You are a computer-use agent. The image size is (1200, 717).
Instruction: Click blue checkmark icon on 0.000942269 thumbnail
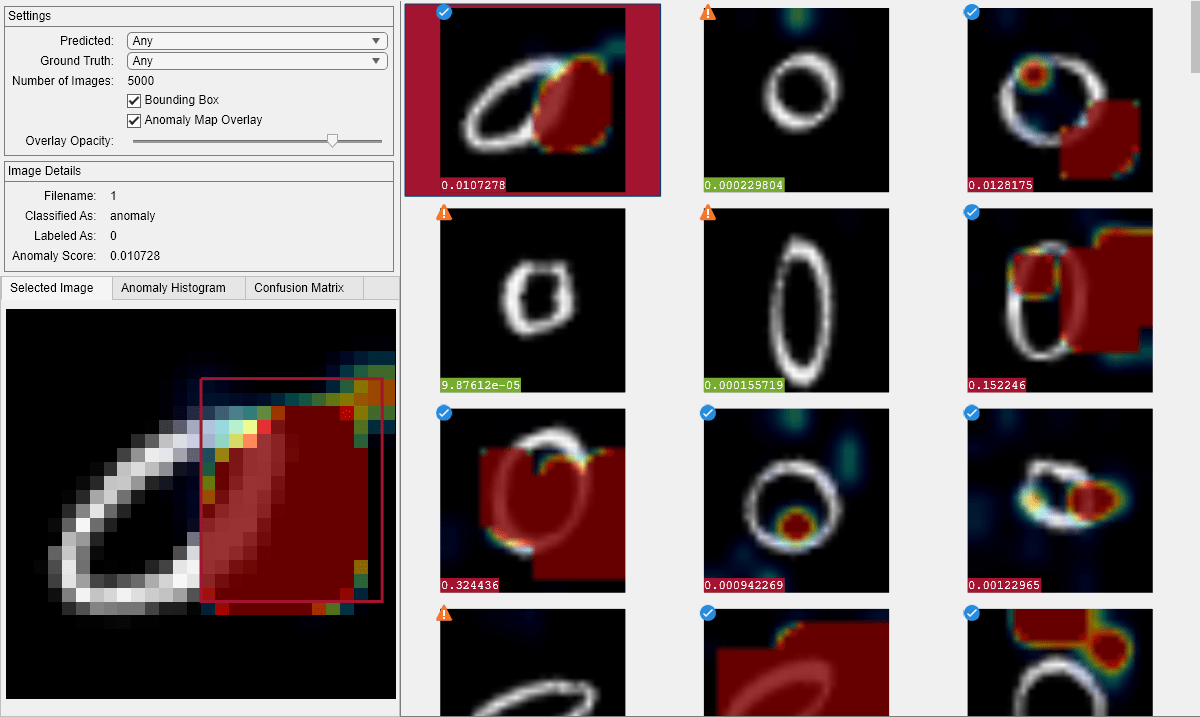tap(708, 412)
